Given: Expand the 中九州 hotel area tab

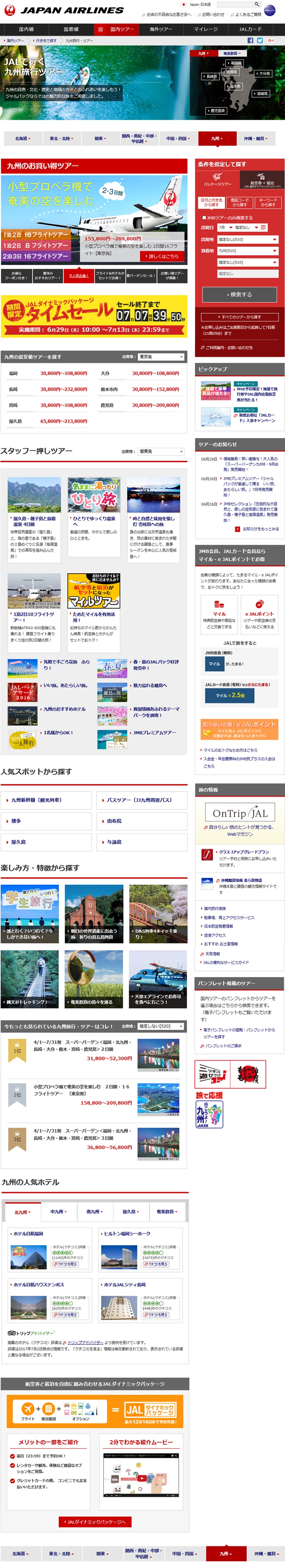Looking at the screenshot, I should (x=58, y=1212).
